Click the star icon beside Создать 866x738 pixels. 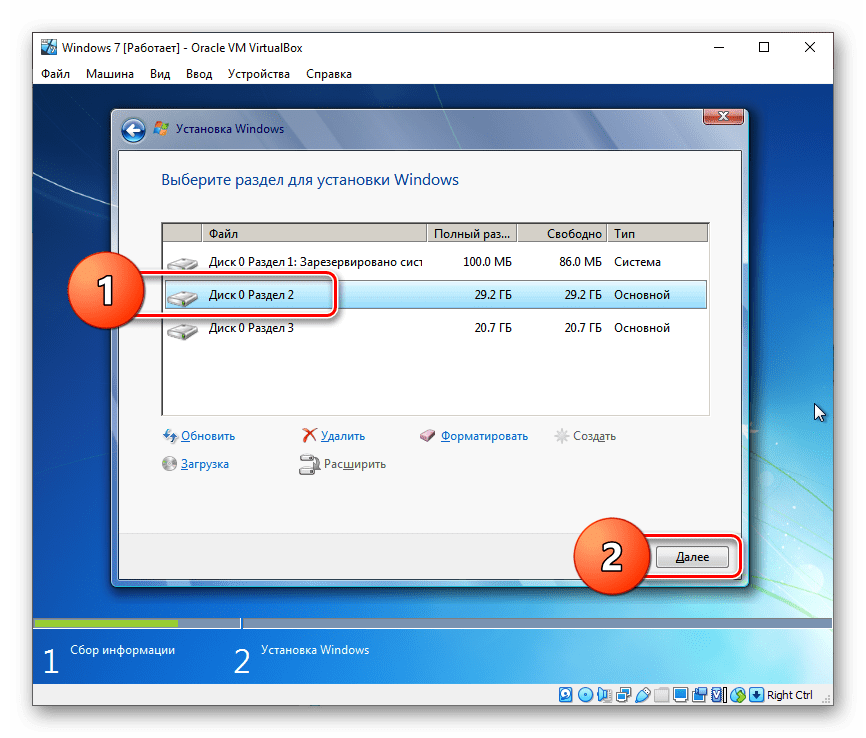click(562, 436)
